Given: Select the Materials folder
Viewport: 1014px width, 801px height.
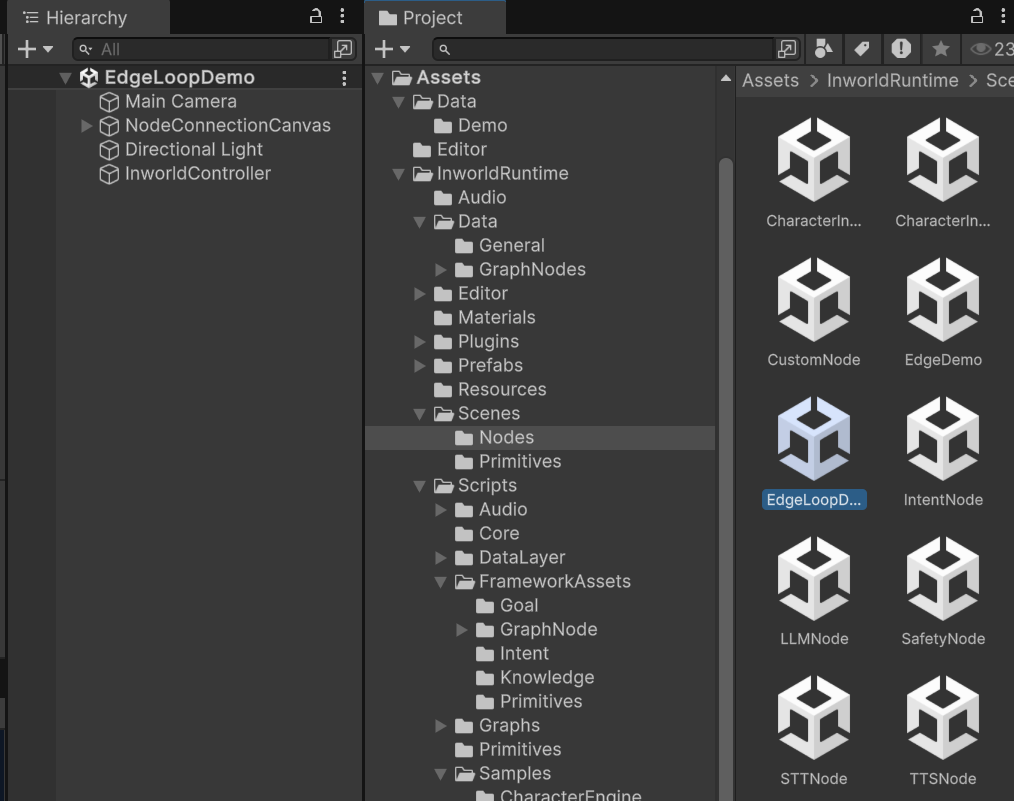Looking at the screenshot, I should click(x=484, y=317).
